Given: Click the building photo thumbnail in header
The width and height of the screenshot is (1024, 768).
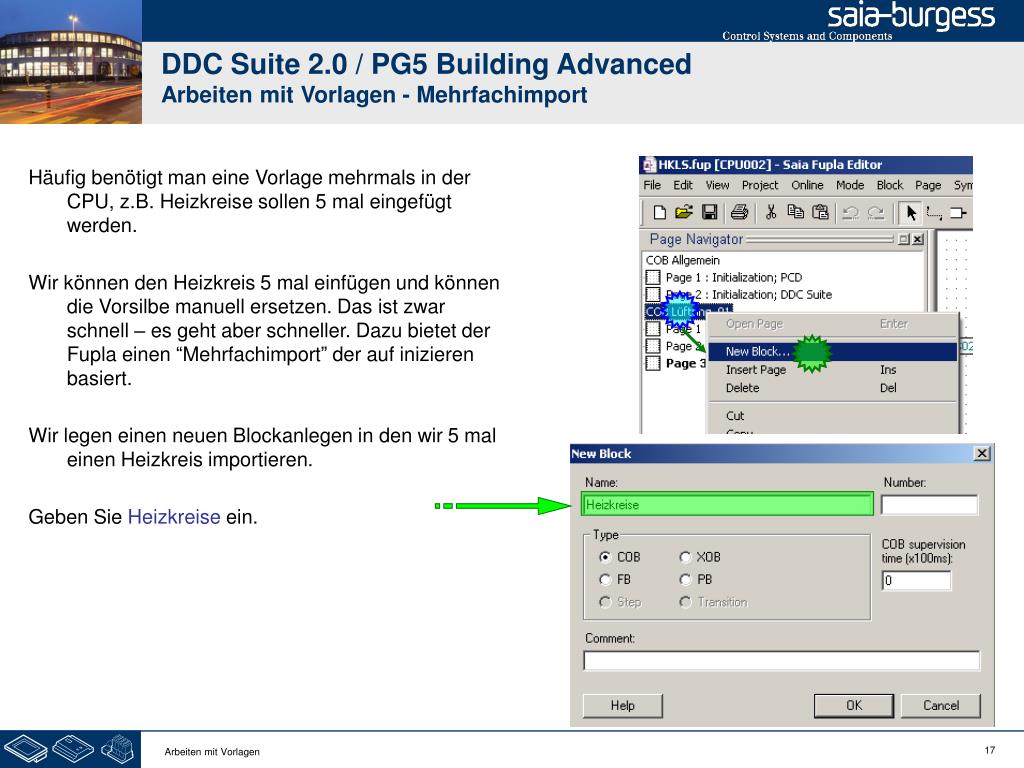Looking at the screenshot, I should click(71, 62).
